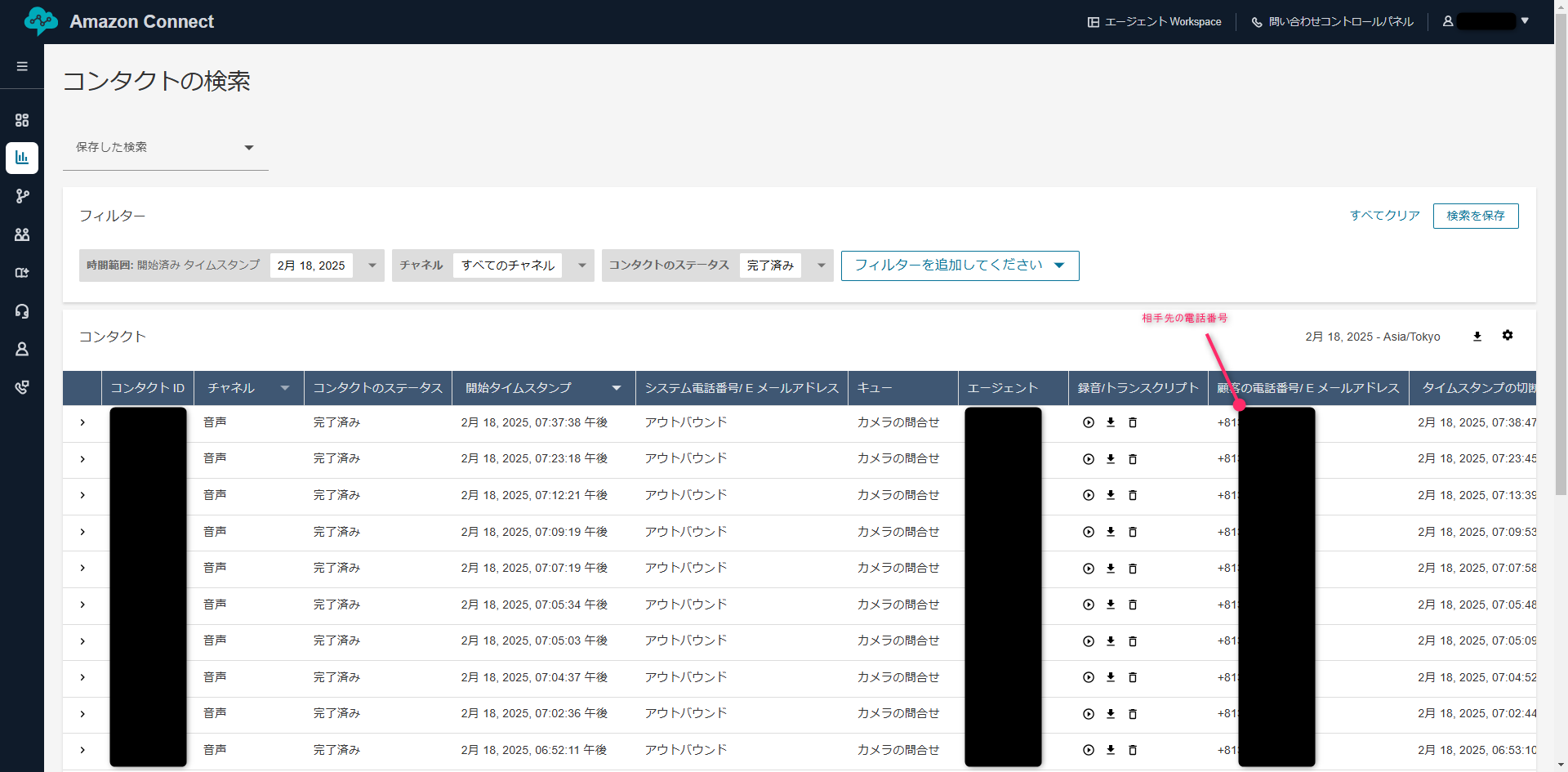Open the dashboard icon in sidebar
The height and width of the screenshot is (772, 1568).
tap(22, 120)
